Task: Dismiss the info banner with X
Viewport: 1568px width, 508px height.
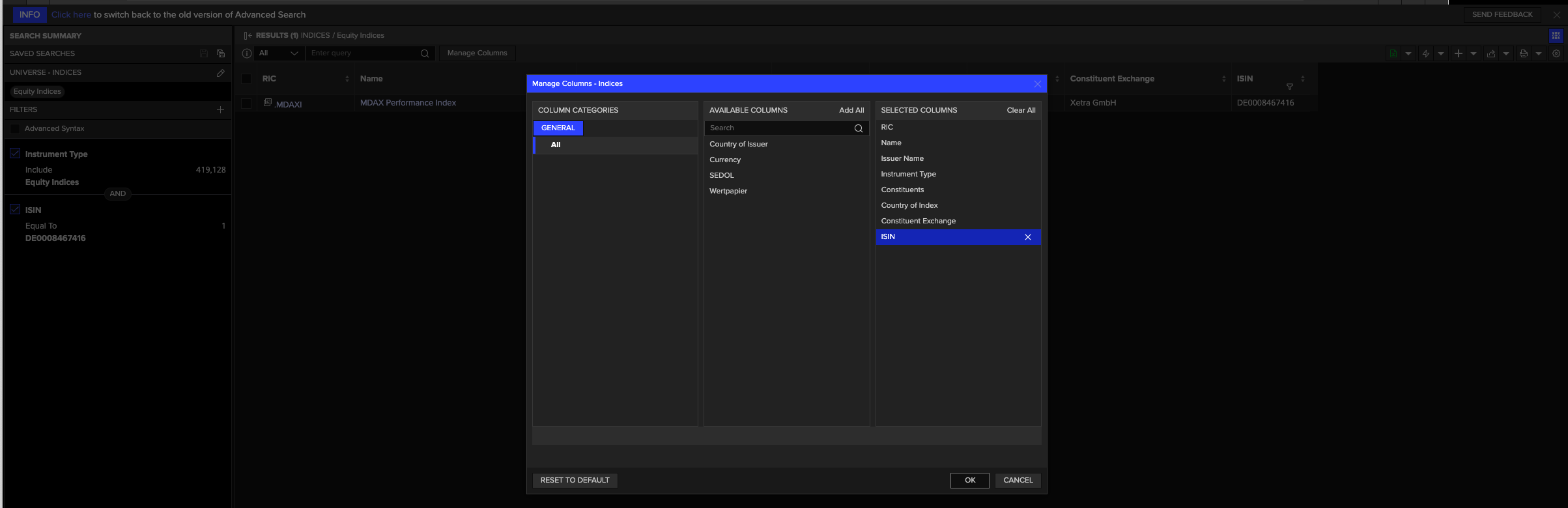Action: pos(1557,14)
